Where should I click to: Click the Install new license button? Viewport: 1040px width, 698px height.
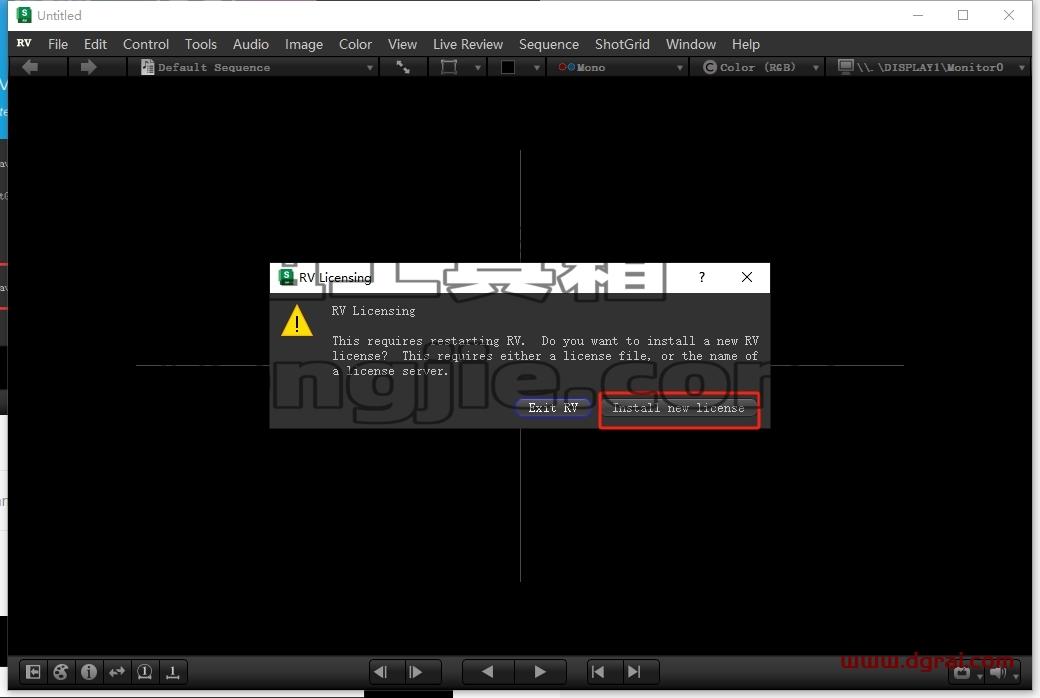(x=678, y=408)
